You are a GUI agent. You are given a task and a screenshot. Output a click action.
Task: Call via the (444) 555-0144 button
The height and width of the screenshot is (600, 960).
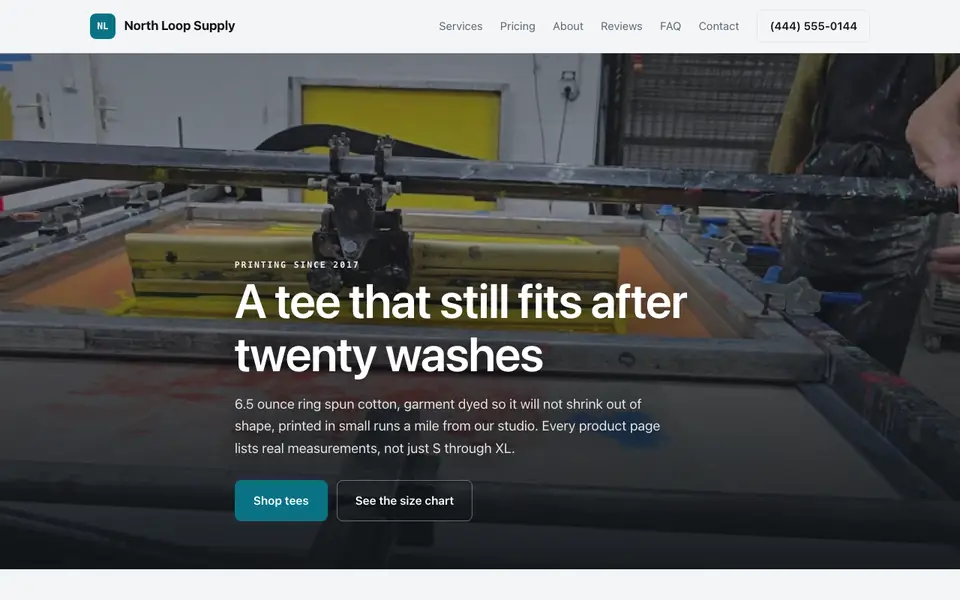[x=813, y=26]
